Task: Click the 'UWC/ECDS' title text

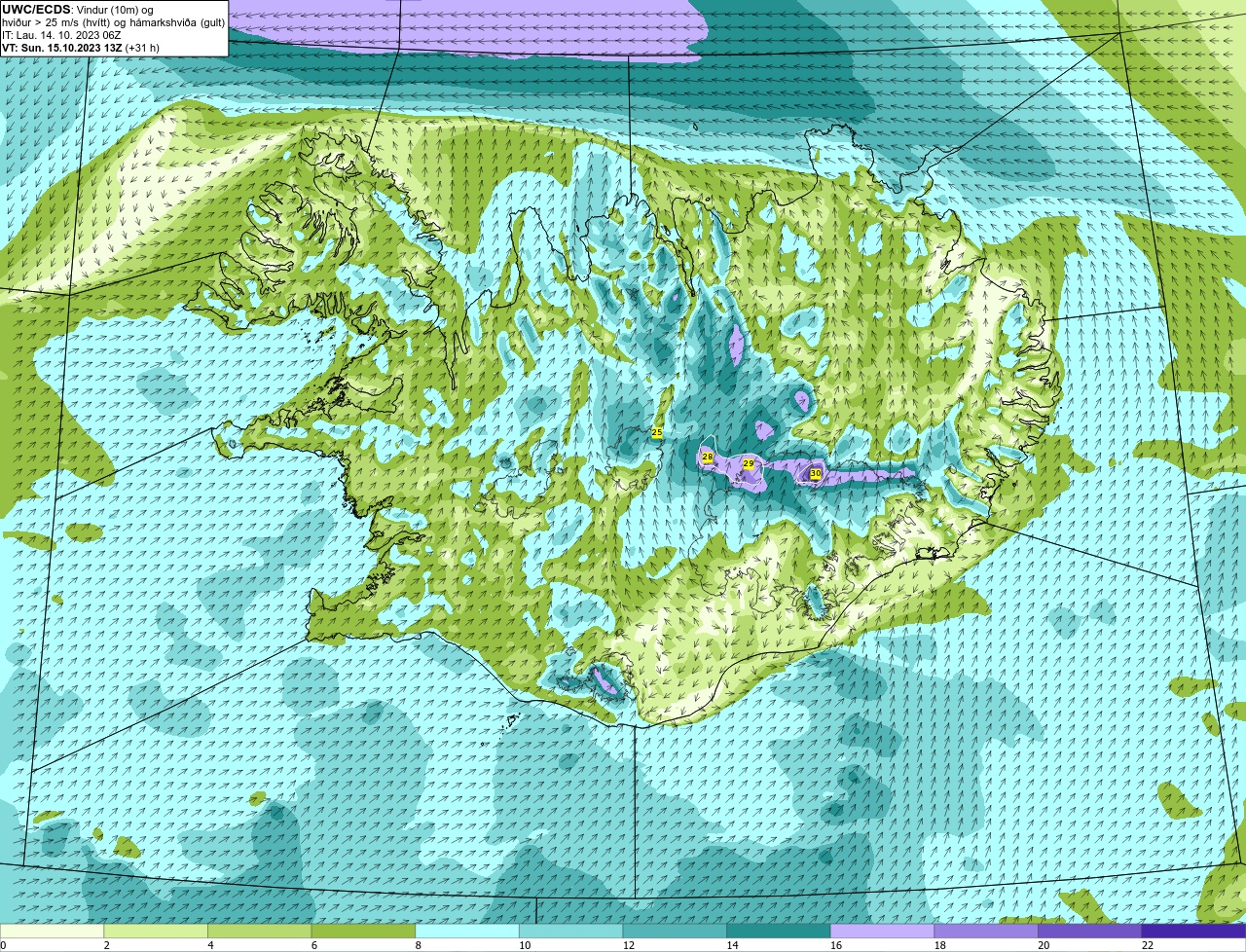Action: [36, 9]
